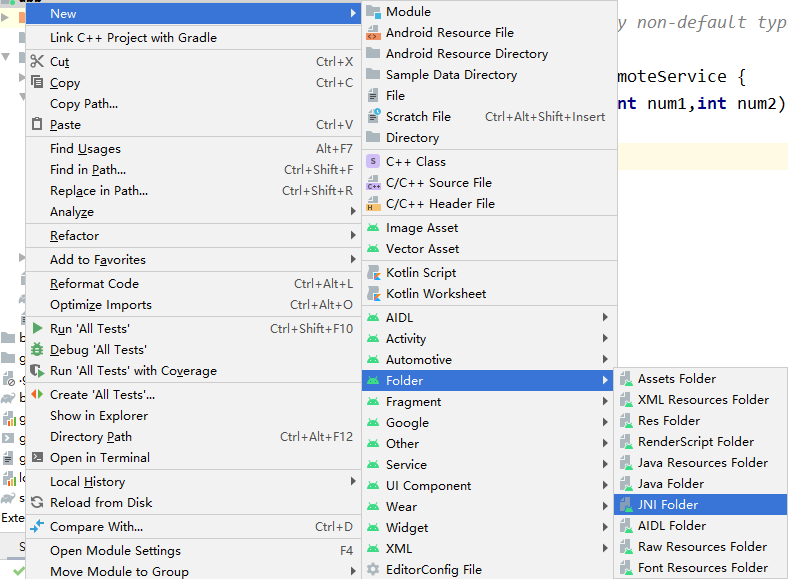Expand the Fragment submenu arrow
This screenshot has width=788, height=579.
point(605,402)
